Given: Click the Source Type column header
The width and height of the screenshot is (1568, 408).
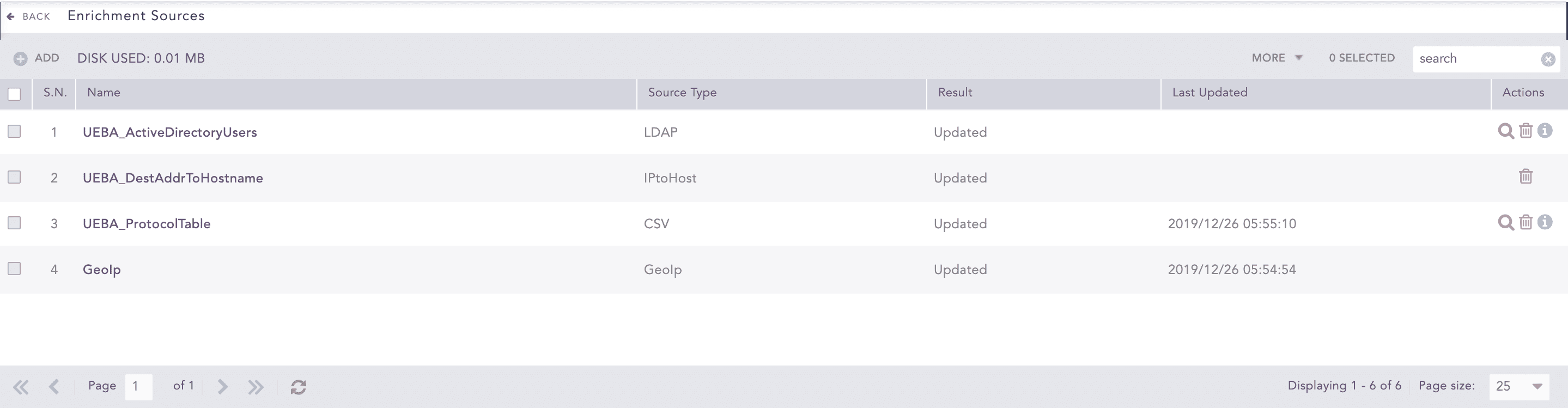Looking at the screenshot, I should [x=680, y=93].
